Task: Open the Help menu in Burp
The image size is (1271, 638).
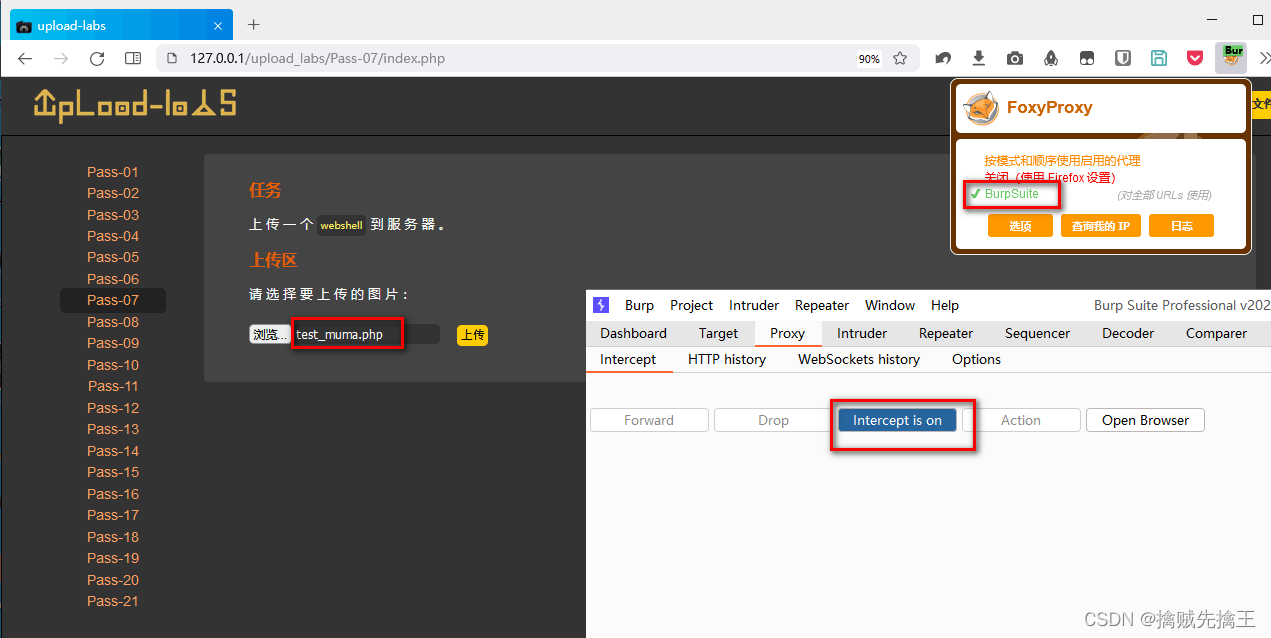Action: [945, 305]
